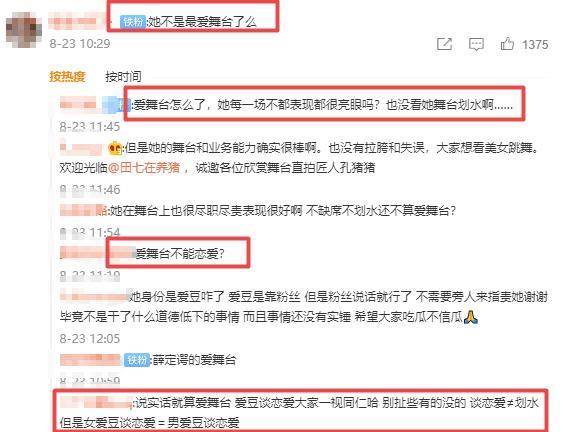Click the 铁粉 badge beside 薛定谔的爱舞台
The height and width of the screenshot is (432, 563).
coord(137,360)
